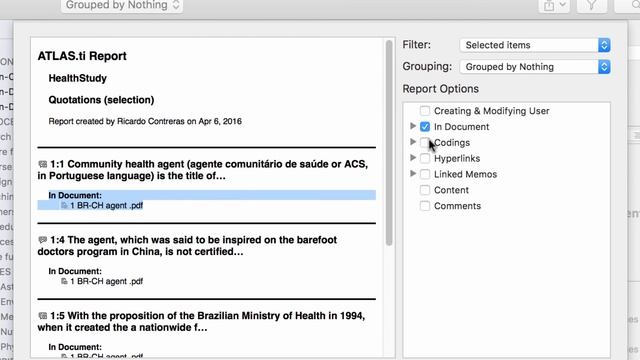The width and height of the screenshot is (640, 360).
Task: Open the Filter dropdown showing Selected items
Action: click(535, 45)
